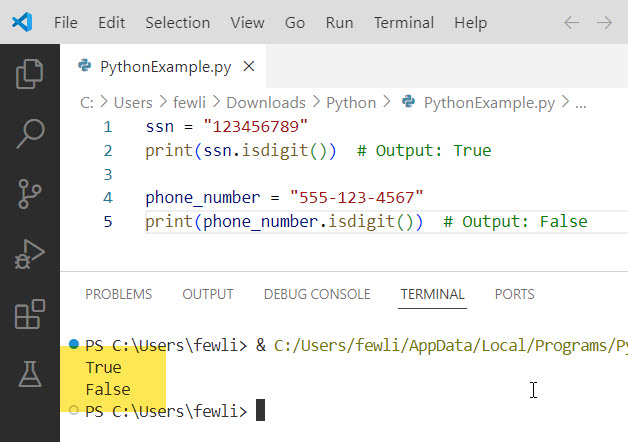Open the Terminal menu
The height and width of the screenshot is (442, 628).
(x=404, y=22)
